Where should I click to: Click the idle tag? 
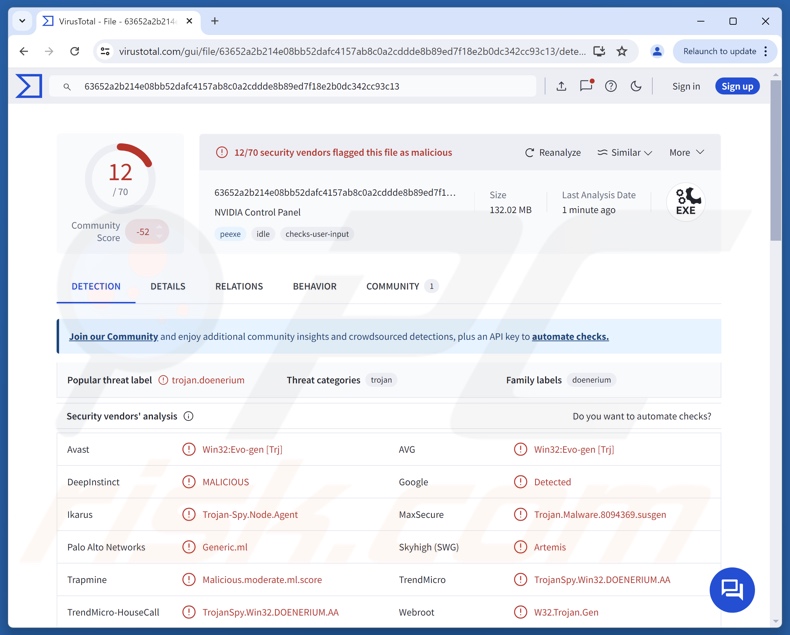pos(263,234)
